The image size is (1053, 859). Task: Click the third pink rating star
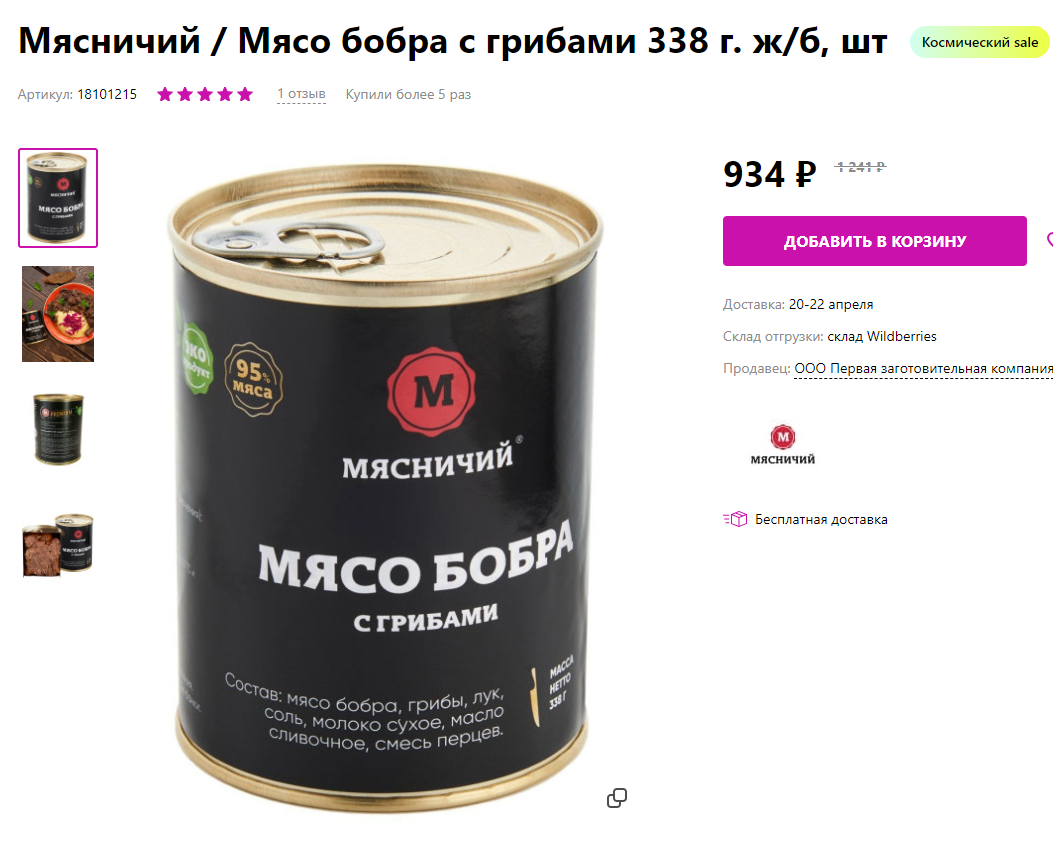point(205,95)
